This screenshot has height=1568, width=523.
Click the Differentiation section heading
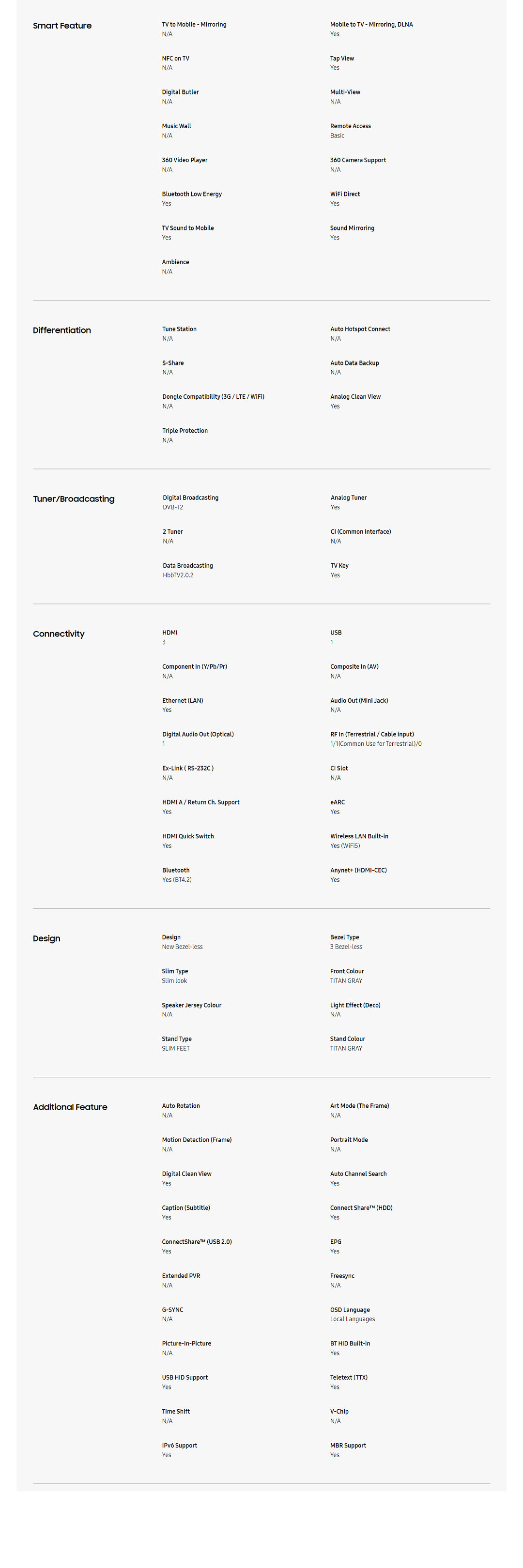pyautogui.click(x=62, y=330)
